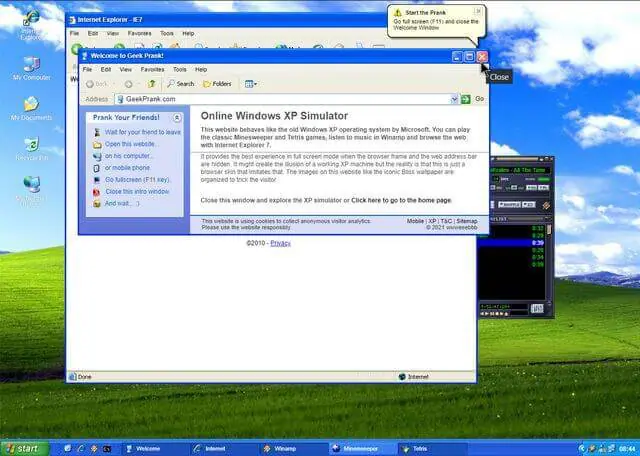Click the 'All The Time' Winamp song title
The height and width of the screenshot is (456, 640).
click(x=519, y=170)
